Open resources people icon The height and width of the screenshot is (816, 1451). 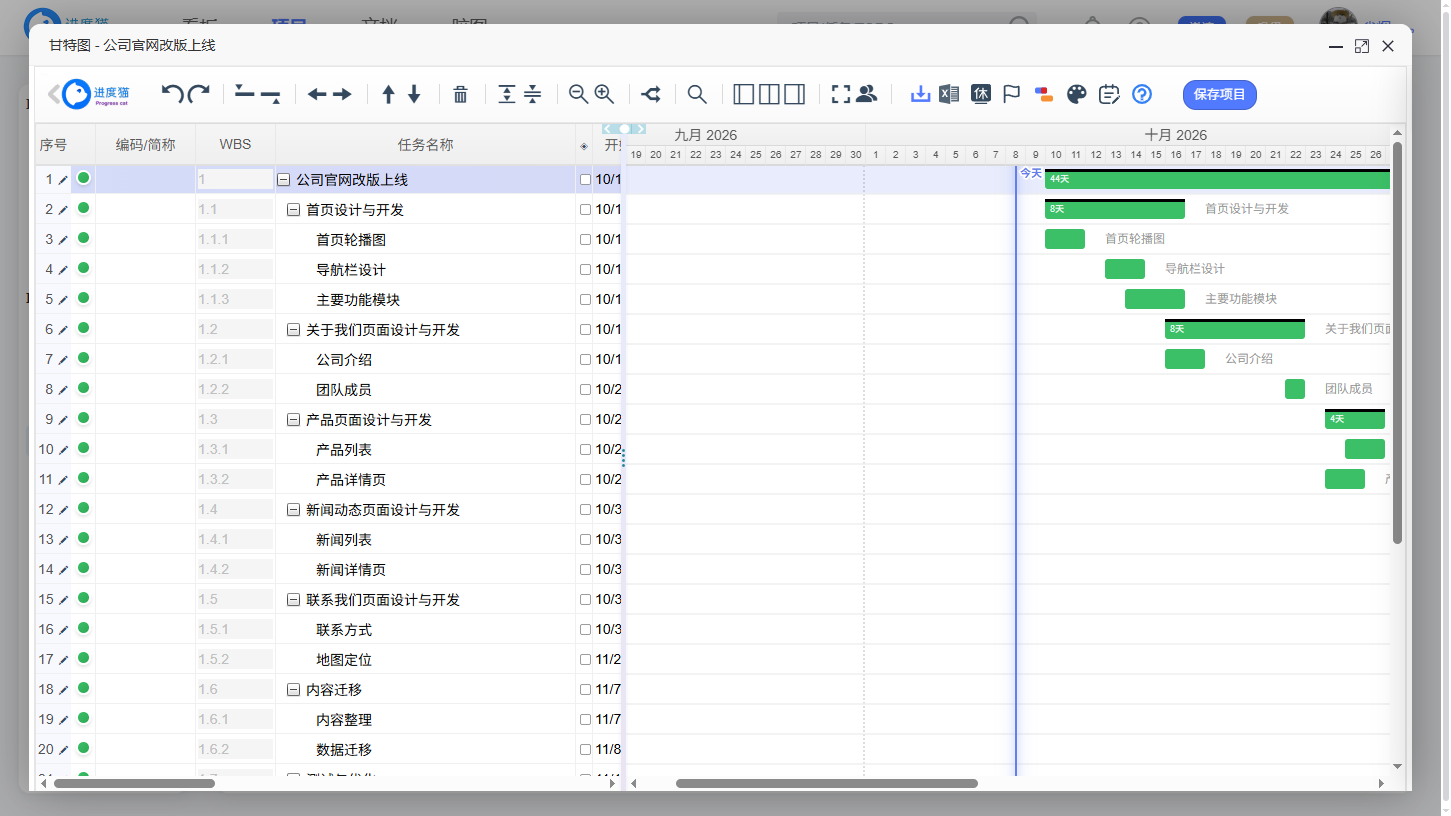867,94
